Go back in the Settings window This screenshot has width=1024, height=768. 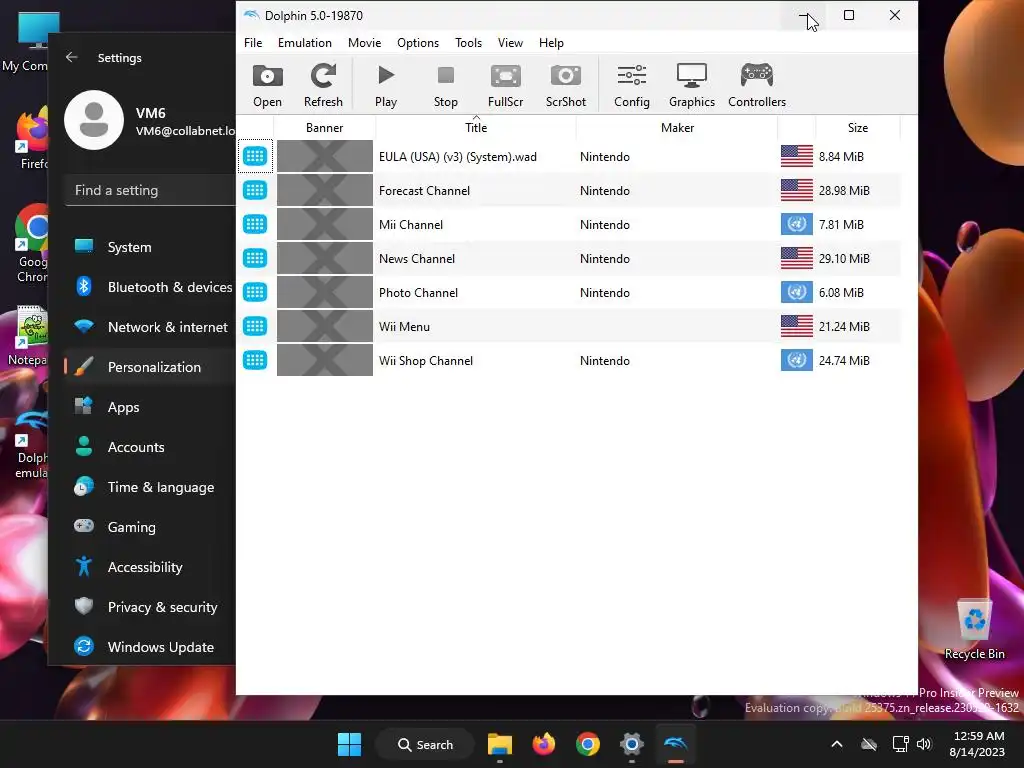[72, 57]
